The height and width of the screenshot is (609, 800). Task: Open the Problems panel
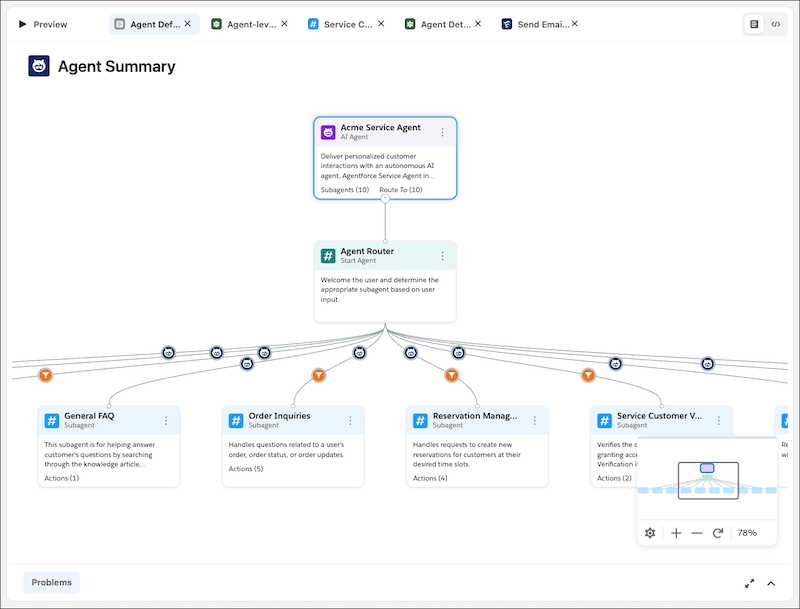[52, 582]
